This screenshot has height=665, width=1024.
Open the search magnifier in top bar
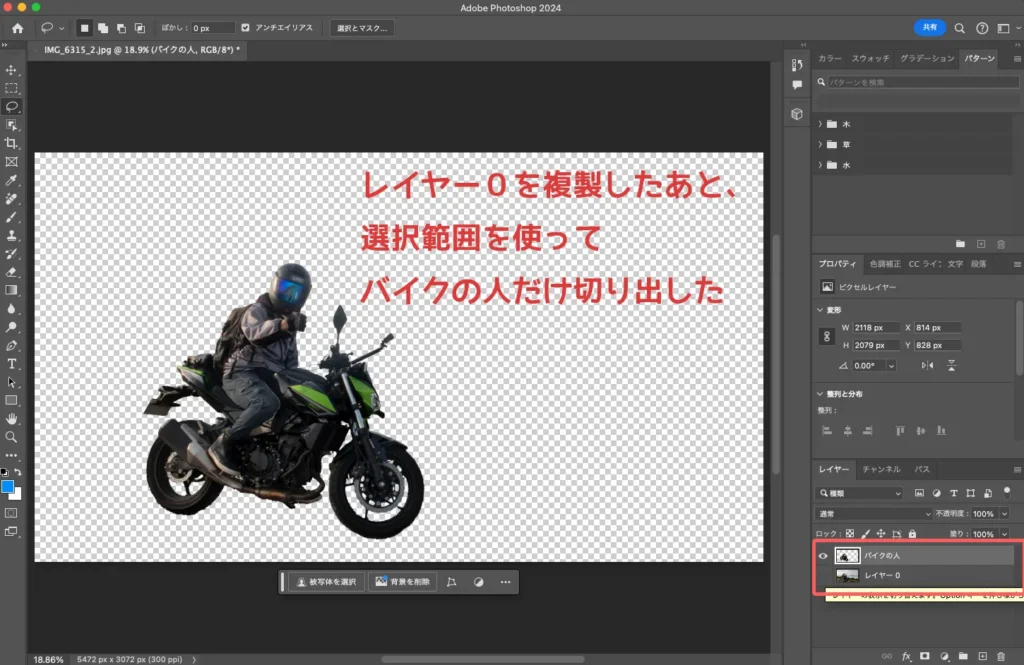point(960,28)
